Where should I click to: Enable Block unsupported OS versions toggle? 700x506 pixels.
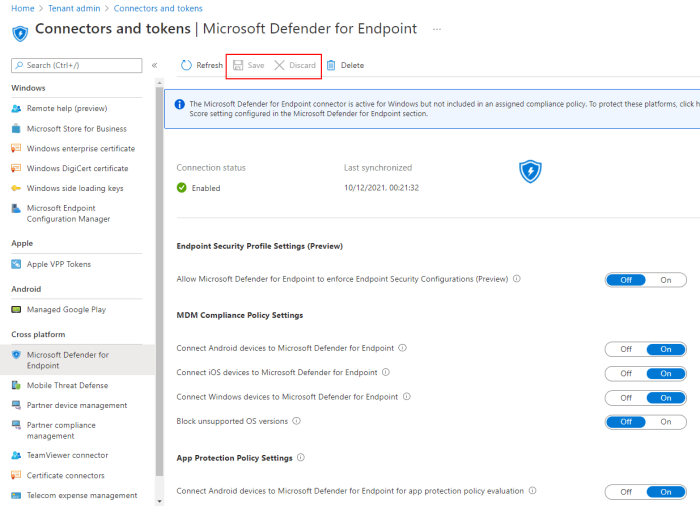666,421
